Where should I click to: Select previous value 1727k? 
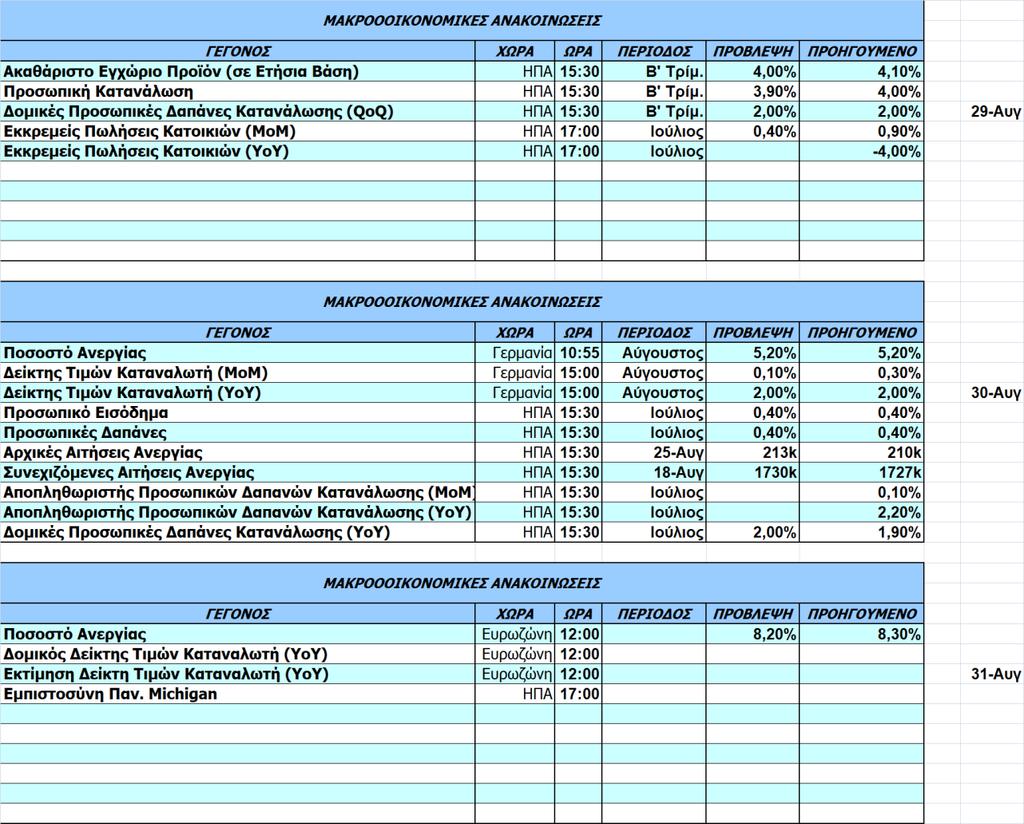(x=861, y=472)
